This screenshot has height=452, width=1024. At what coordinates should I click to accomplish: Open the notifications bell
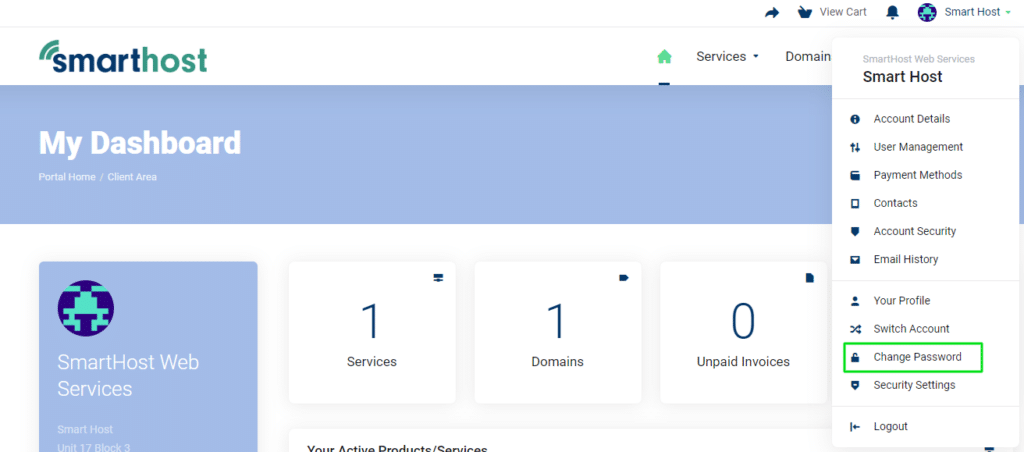891,12
